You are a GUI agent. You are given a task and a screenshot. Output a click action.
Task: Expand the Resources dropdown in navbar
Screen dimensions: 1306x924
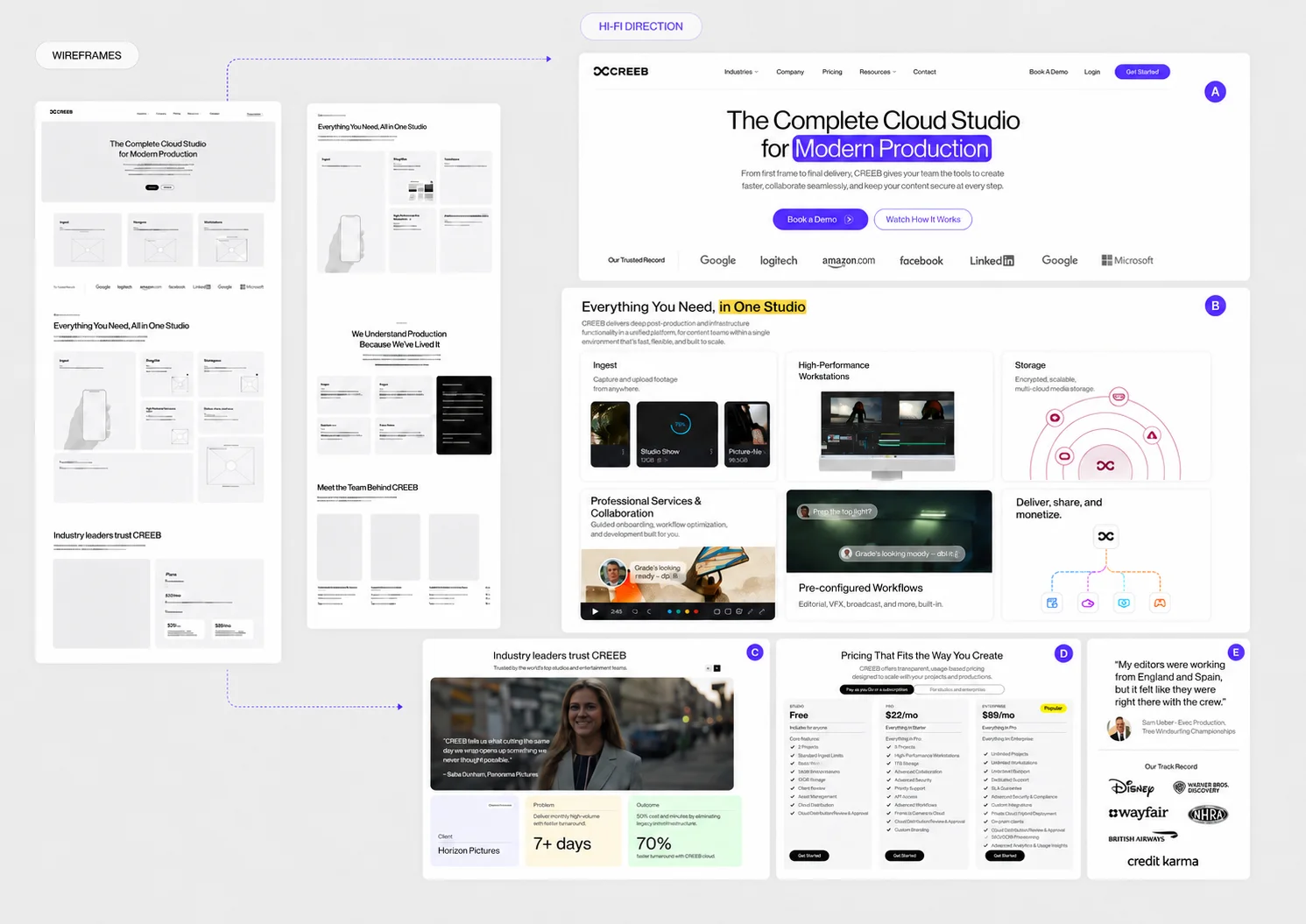pyautogui.click(x=878, y=72)
